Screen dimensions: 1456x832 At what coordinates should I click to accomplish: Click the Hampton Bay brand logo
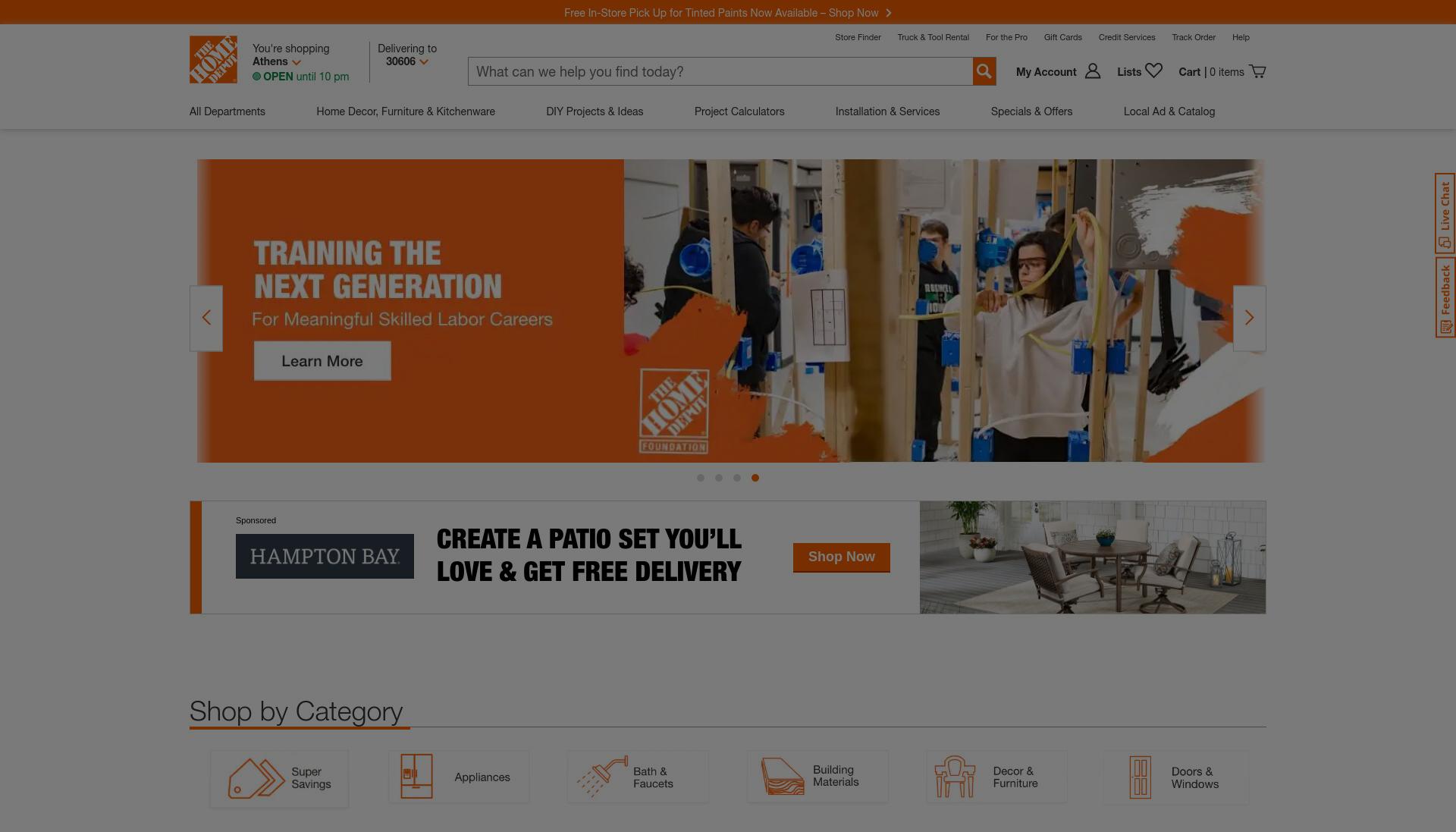pos(325,557)
